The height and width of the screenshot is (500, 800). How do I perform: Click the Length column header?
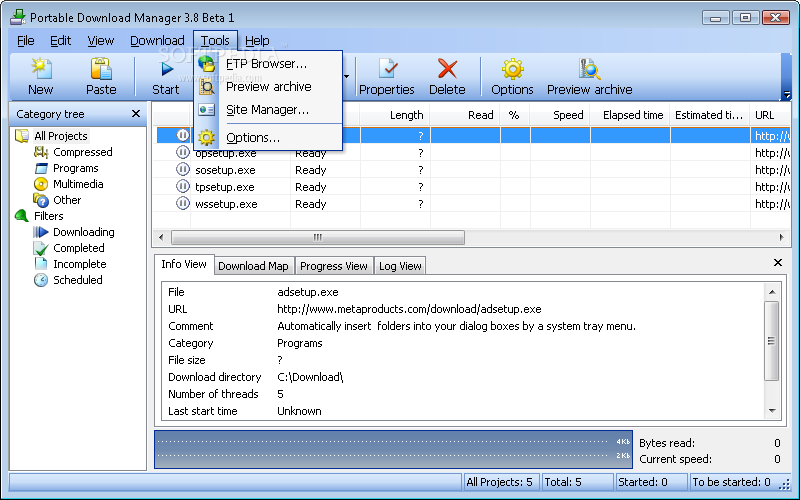[x=395, y=115]
